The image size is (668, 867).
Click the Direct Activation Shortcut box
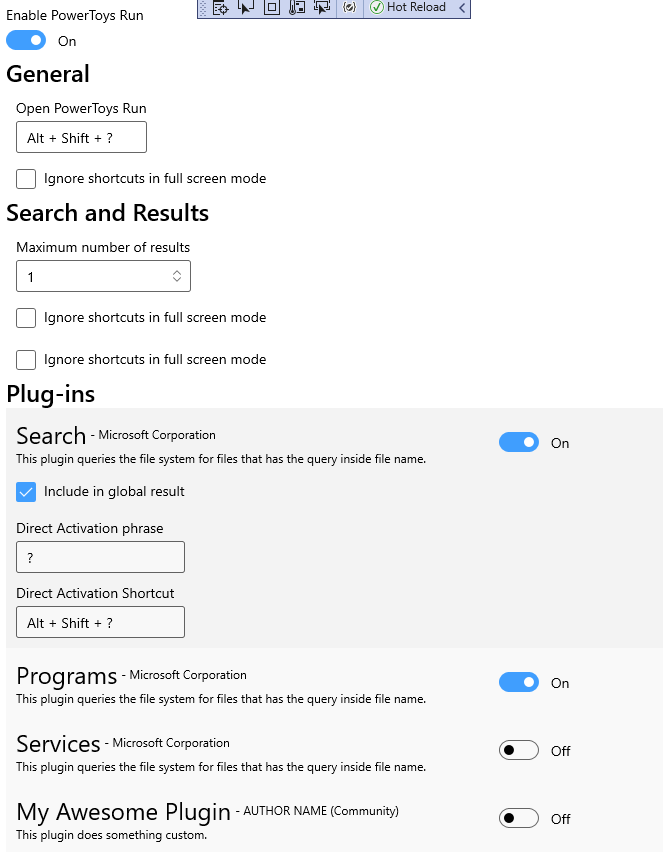click(100, 622)
